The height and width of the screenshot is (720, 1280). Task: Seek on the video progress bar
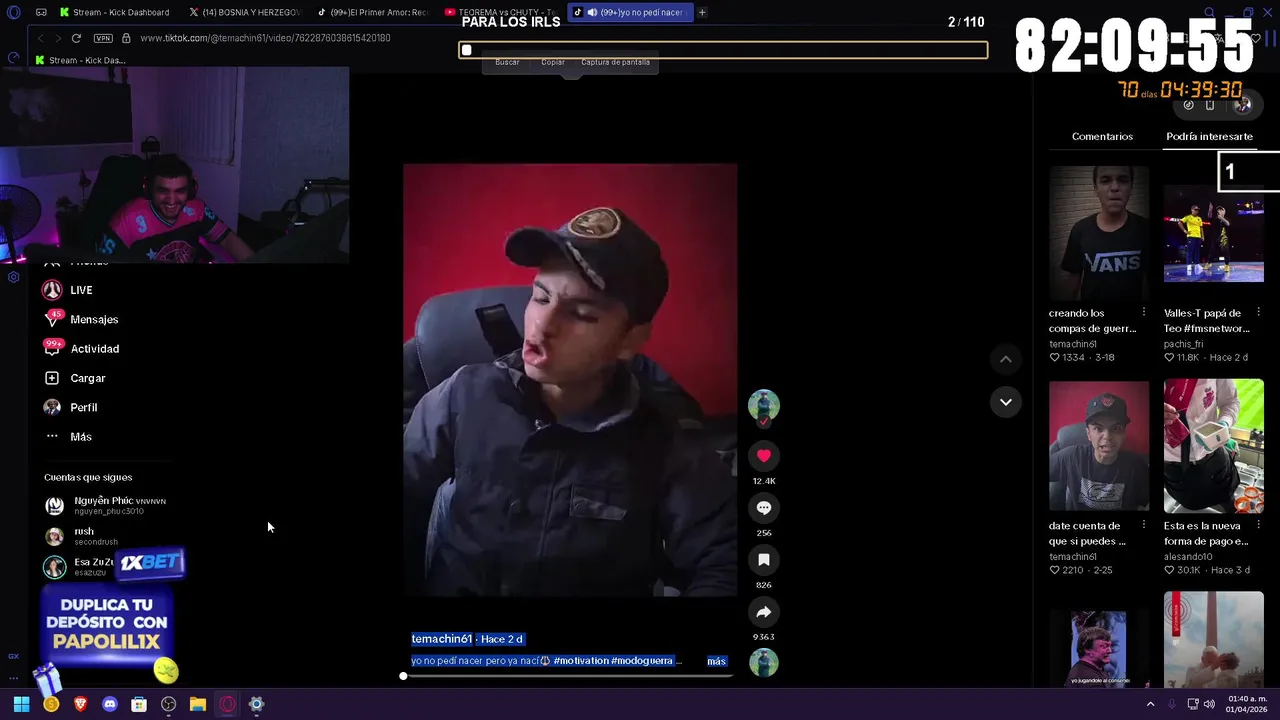coord(568,677)
